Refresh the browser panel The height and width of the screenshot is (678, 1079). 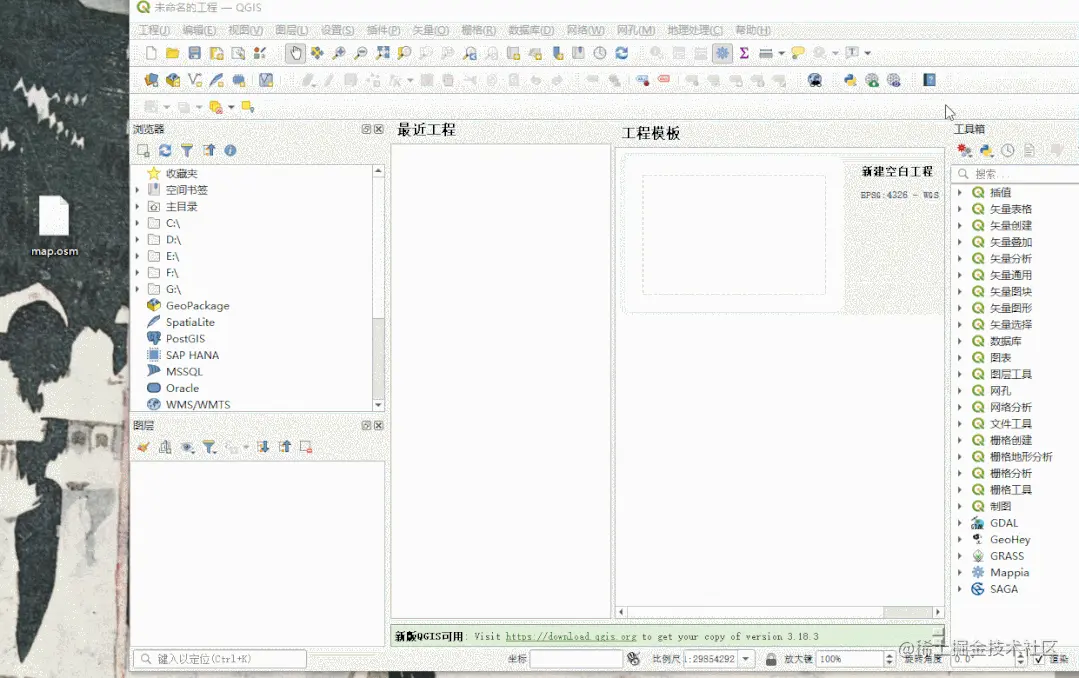(165, 150)
